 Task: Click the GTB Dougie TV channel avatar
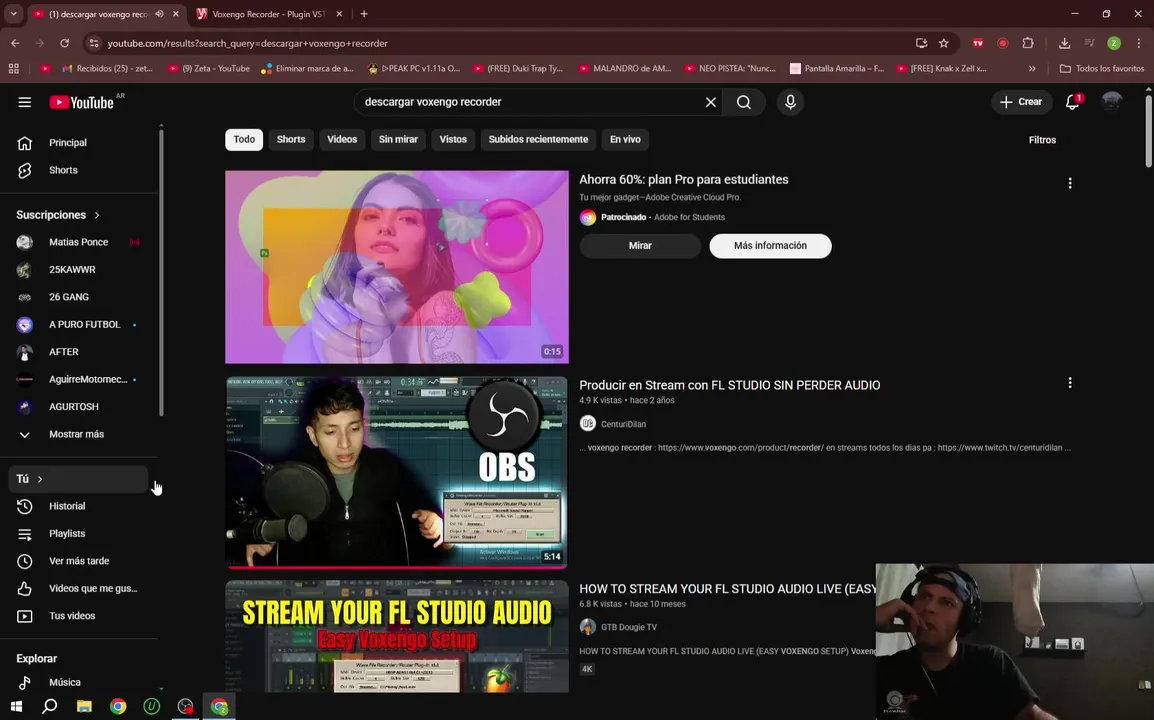(587, 627)
